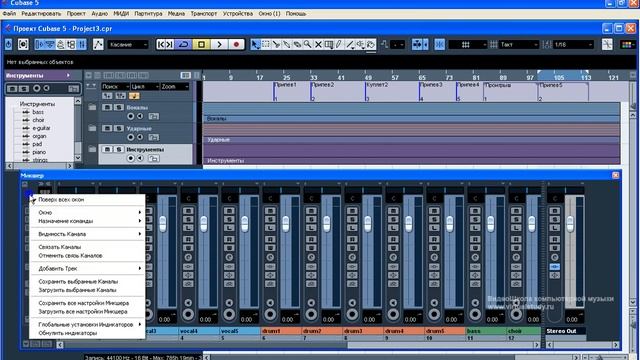Go to previous marker in transport
Image resolution: width=640 pixels, height=360 pixels.
point(161,44)
